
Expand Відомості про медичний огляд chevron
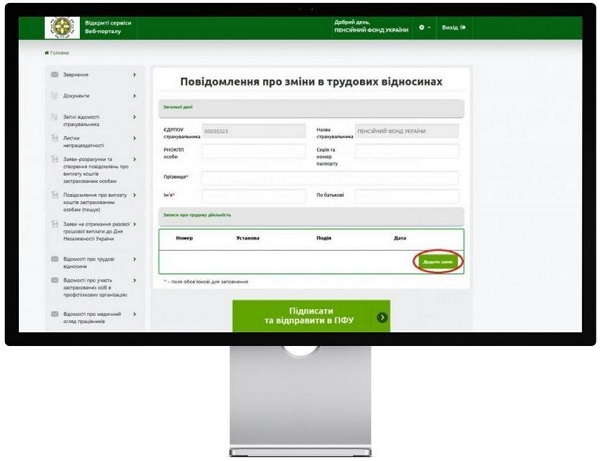[134, 314]
